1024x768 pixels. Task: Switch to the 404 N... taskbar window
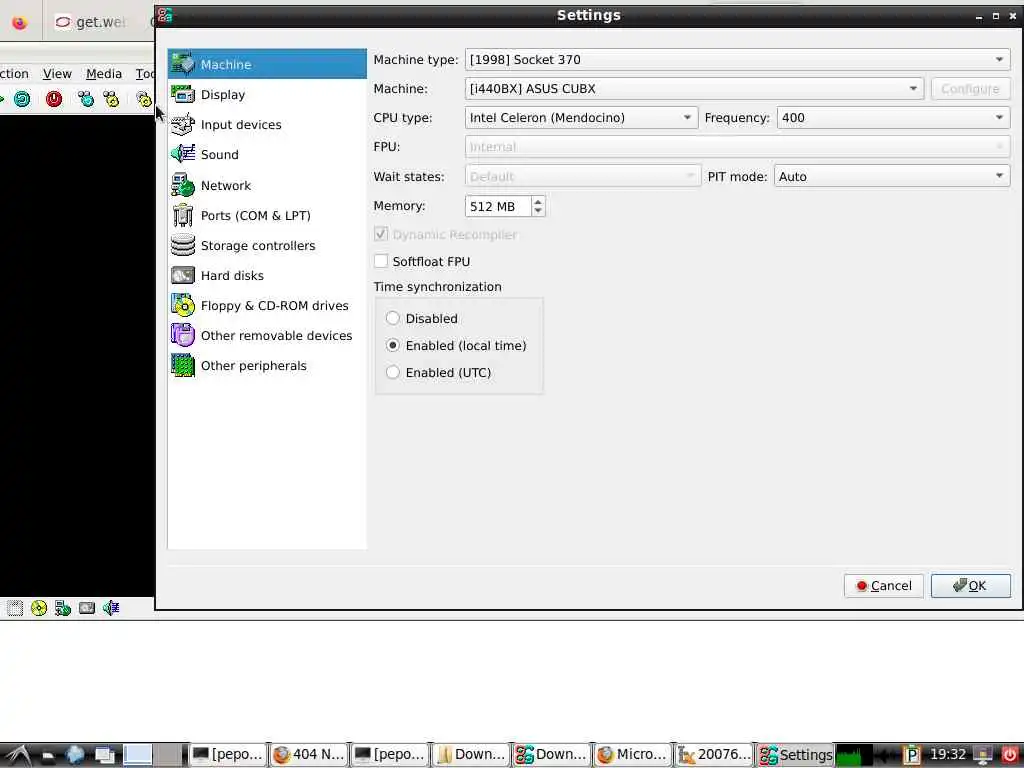[309, 755]
